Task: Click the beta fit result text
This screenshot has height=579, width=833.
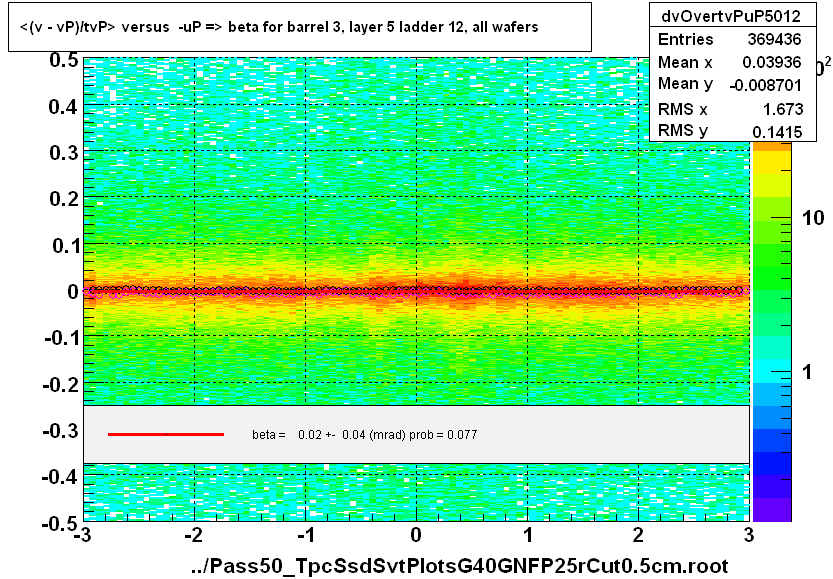Action: pos(364,435)
